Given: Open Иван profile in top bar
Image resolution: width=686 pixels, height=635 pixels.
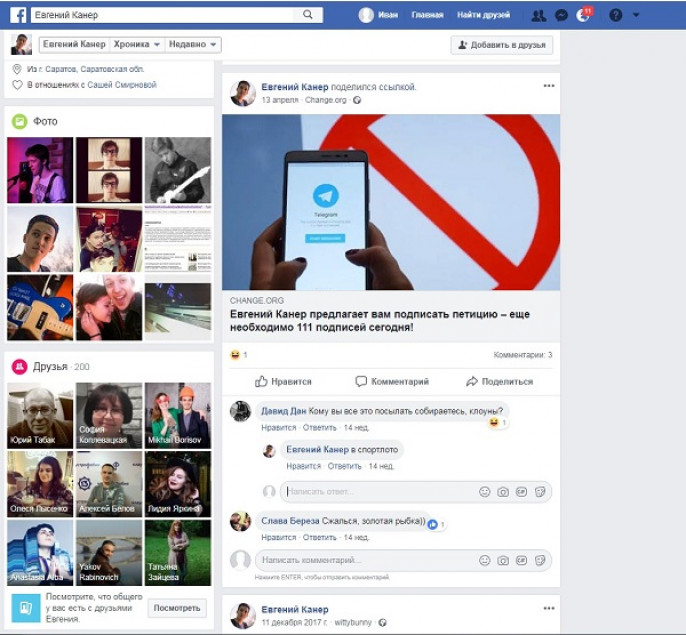Looking at the screenshot, I should point(378,15).
